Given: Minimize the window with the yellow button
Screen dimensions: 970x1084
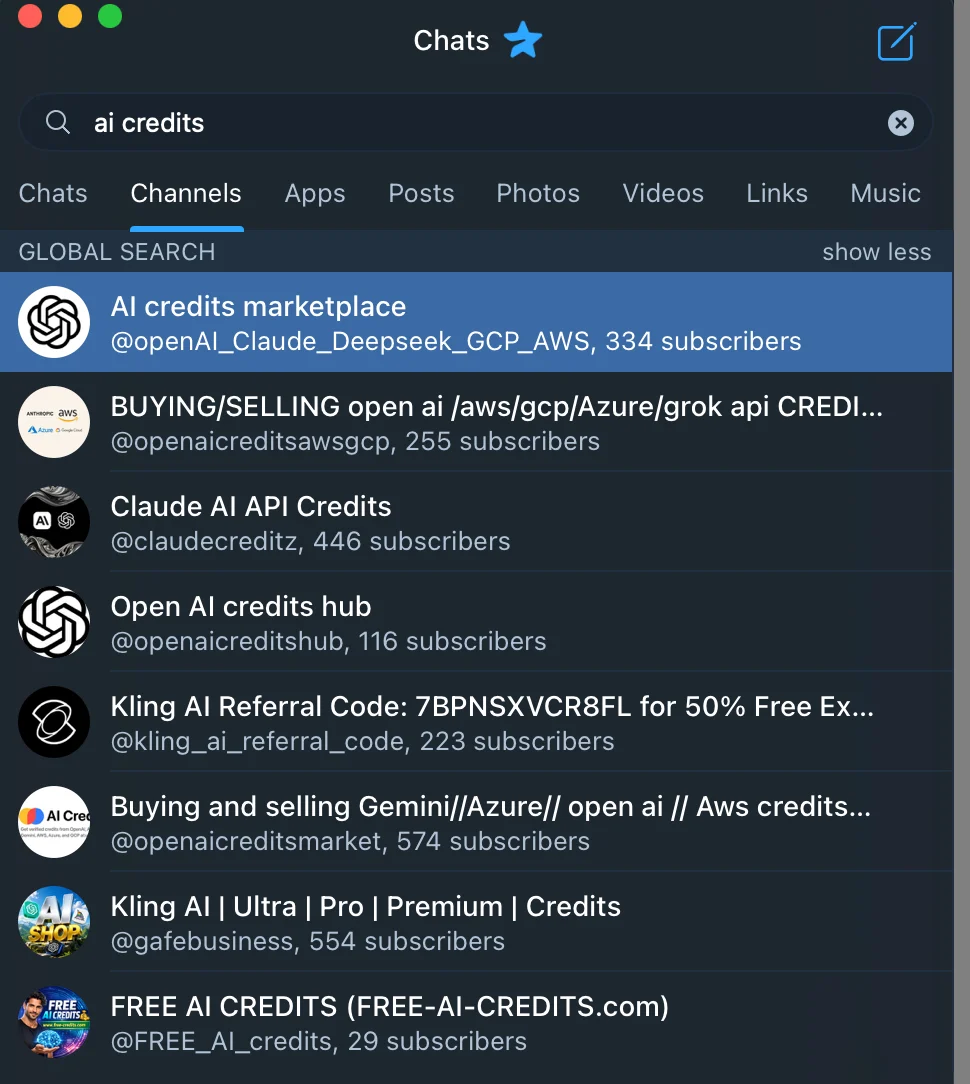Looking at the screenshot, I should point(70,15).
